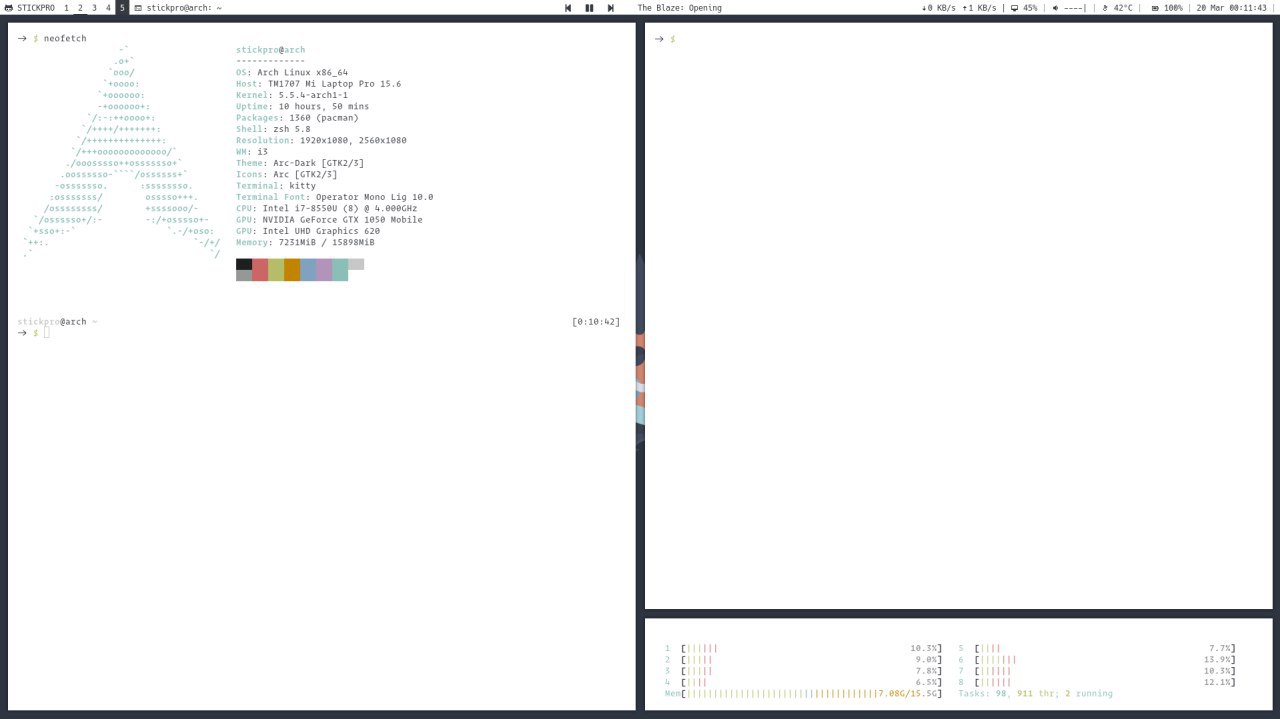Screen dimensions: 1280x719
Task: Click the temperature icon in the bar
Action: pos(1105,8)
